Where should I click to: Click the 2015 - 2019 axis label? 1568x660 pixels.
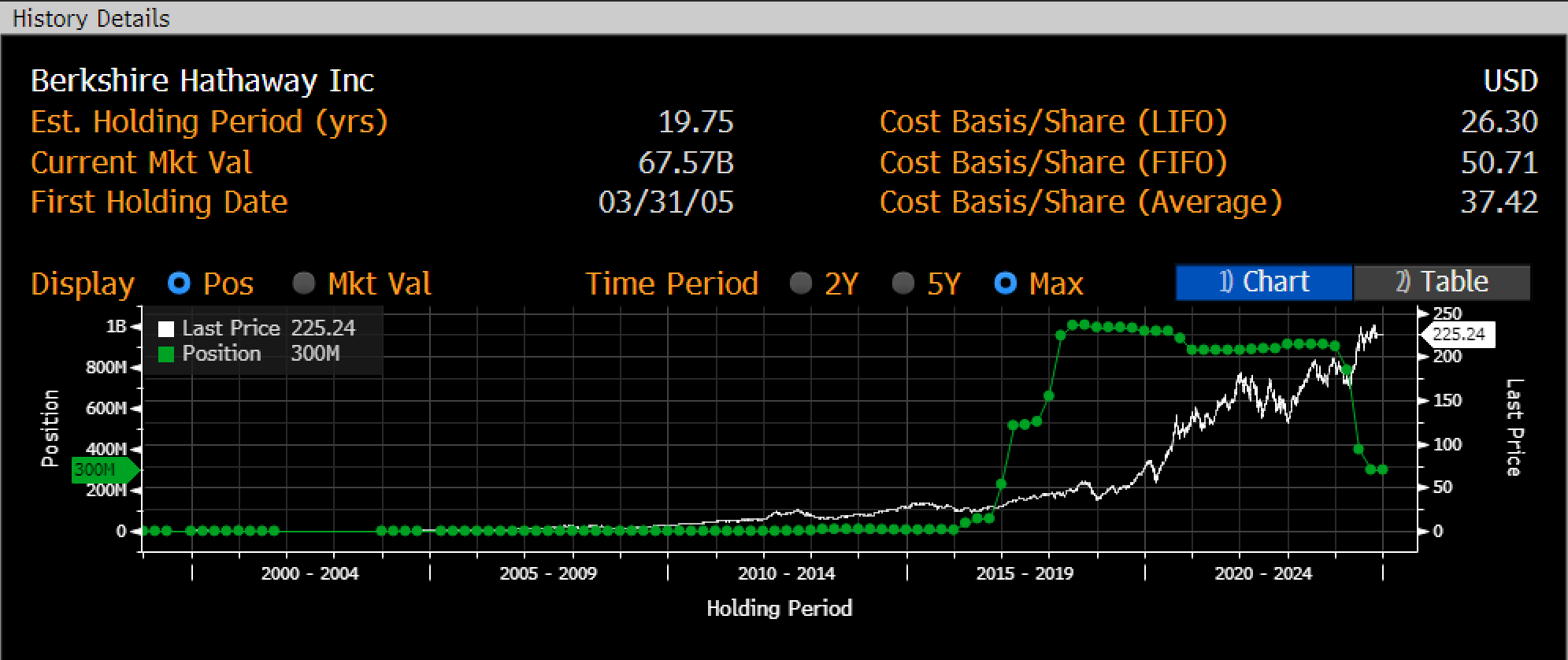(1025, 573)
